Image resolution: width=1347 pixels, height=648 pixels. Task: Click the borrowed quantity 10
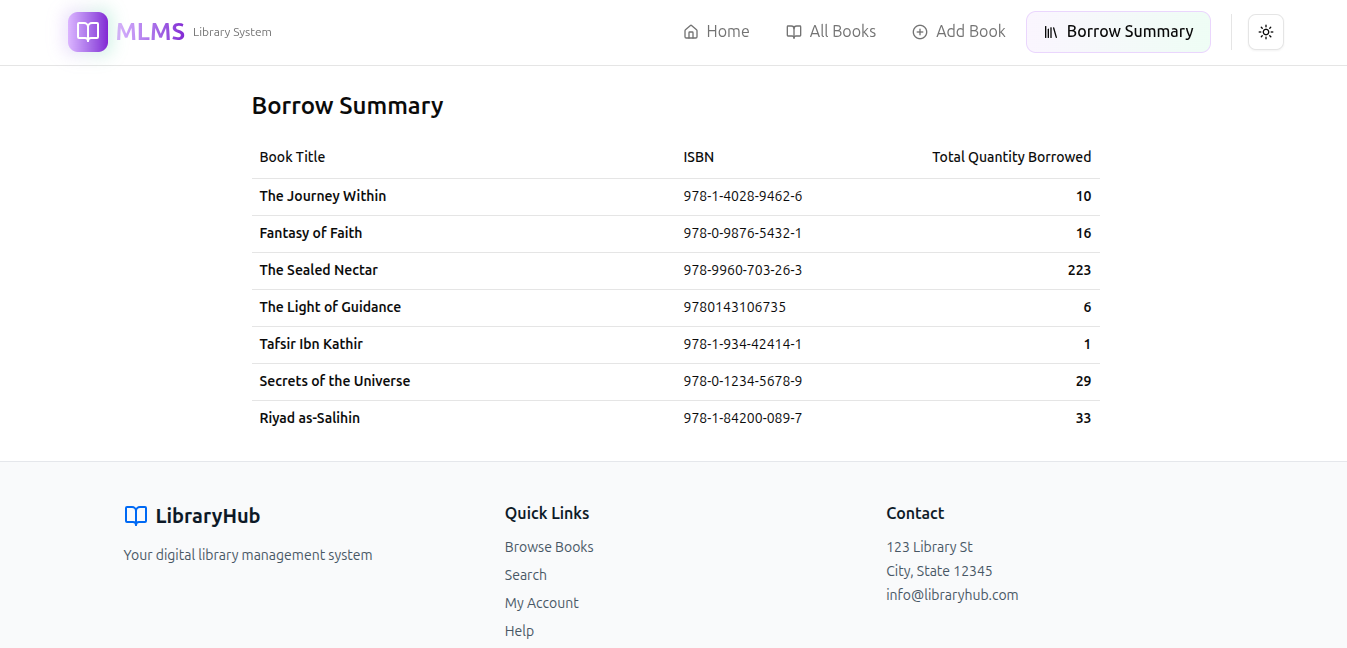[1084, 196]
